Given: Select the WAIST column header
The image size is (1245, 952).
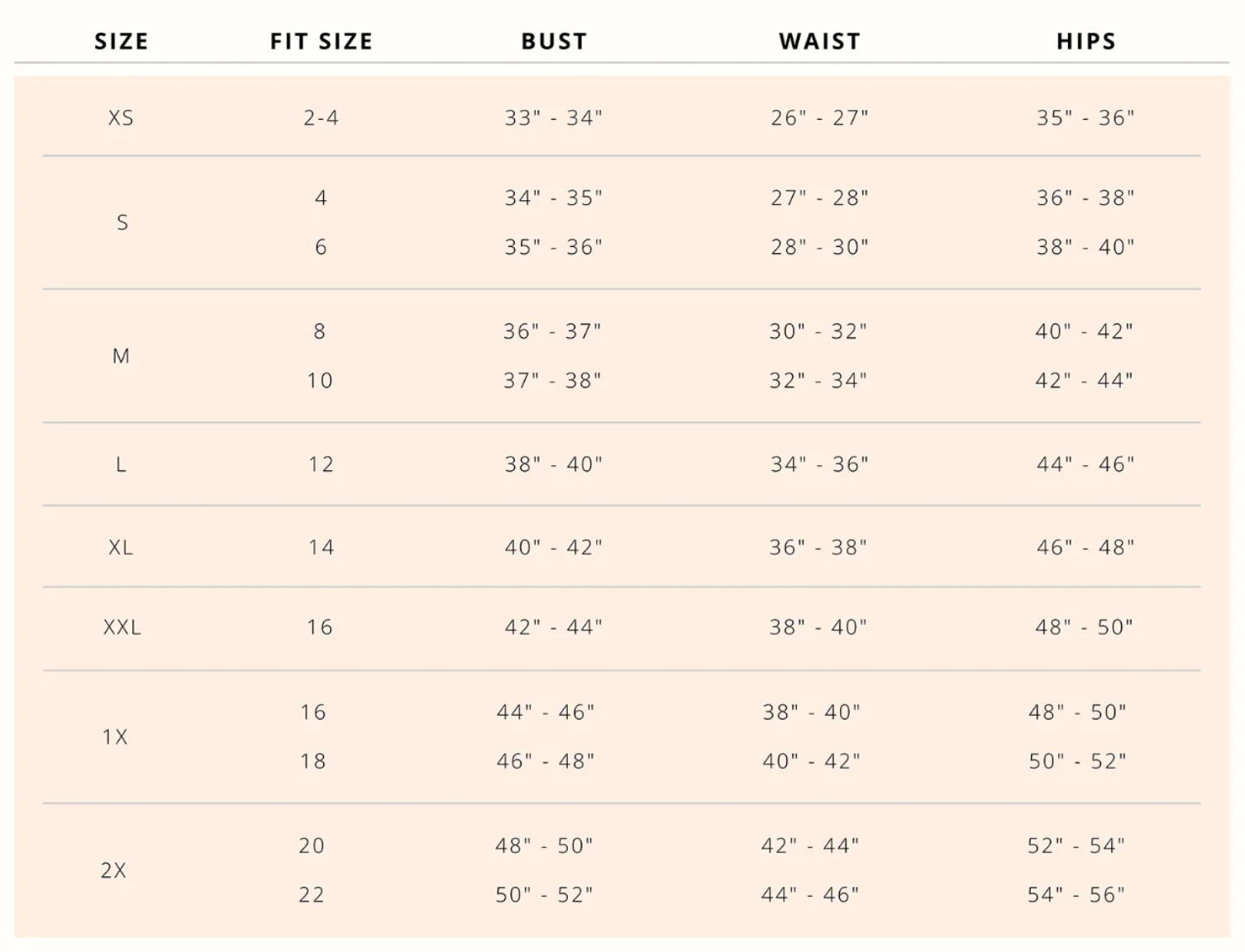Looking at the screenshot, I should [819, 41].
